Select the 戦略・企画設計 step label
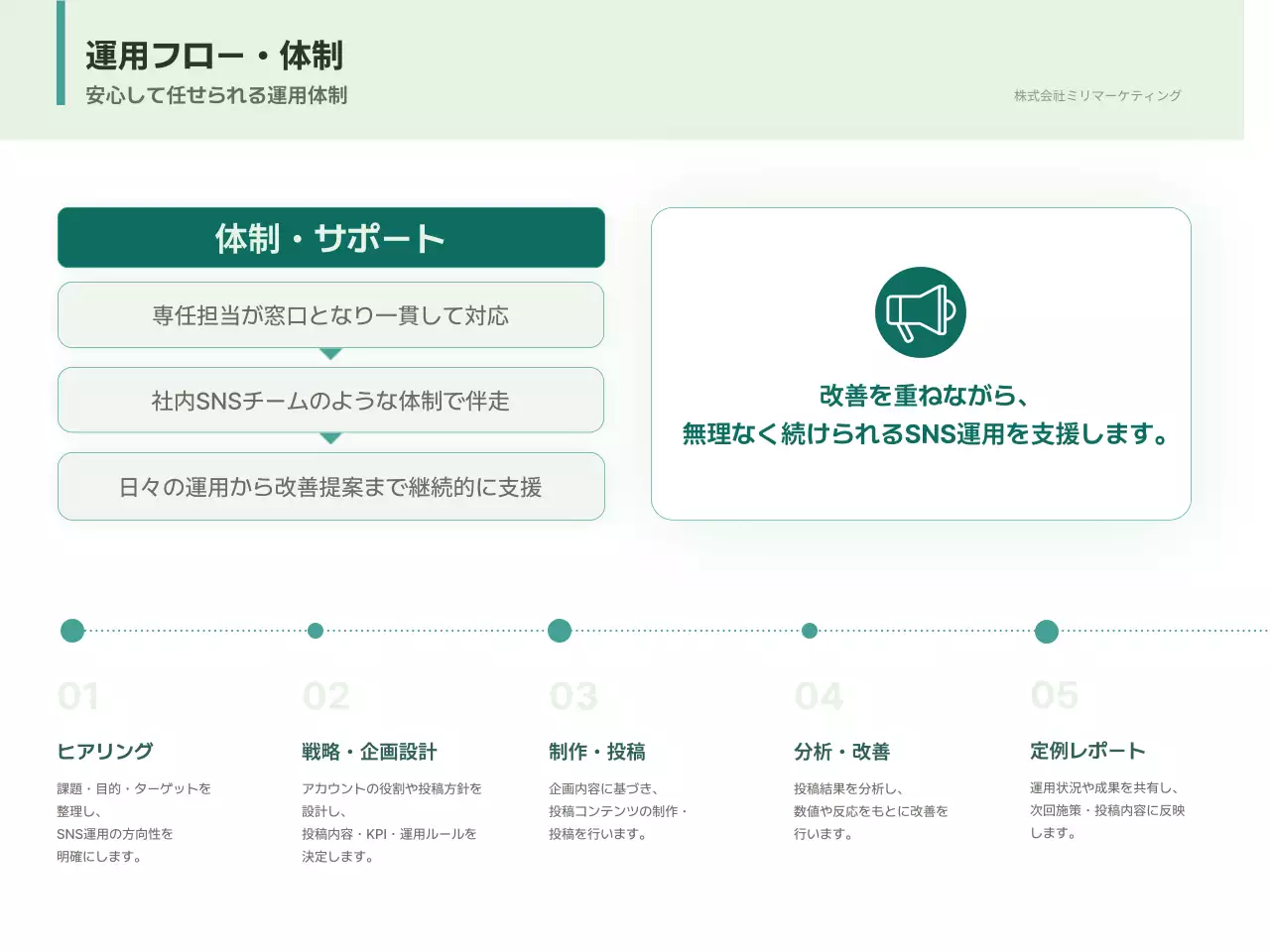This screenshot has width=1270, height=952. click(369, 751)
